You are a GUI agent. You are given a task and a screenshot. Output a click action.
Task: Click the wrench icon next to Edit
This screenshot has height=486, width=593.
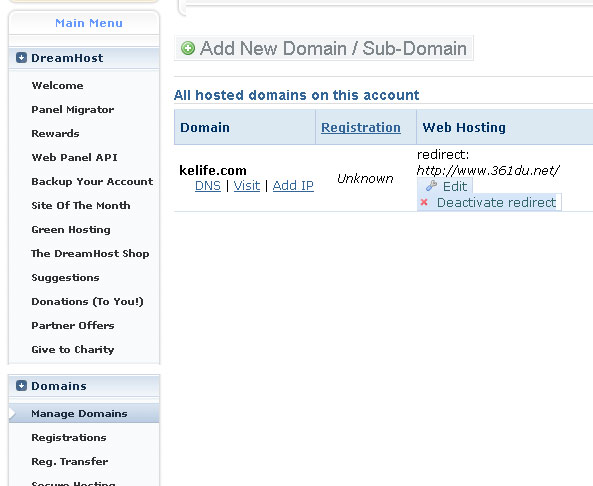431,186
